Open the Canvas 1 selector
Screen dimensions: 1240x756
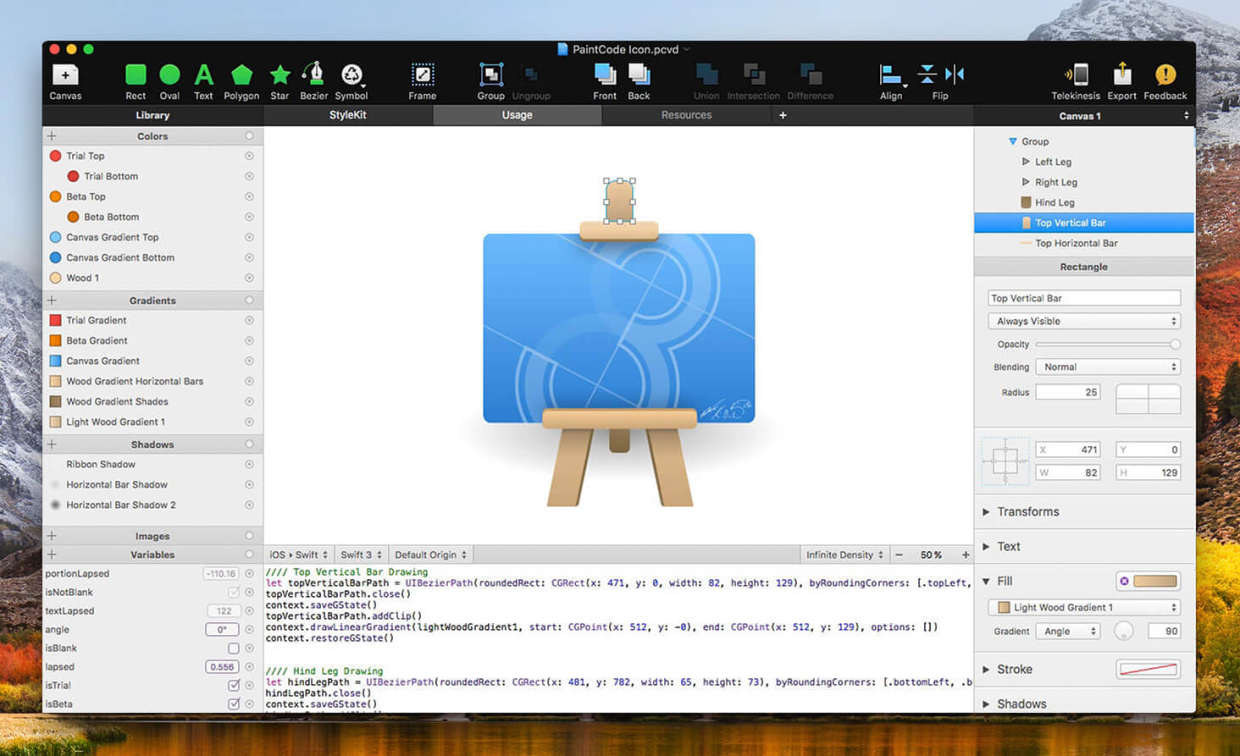point(1084,116)
